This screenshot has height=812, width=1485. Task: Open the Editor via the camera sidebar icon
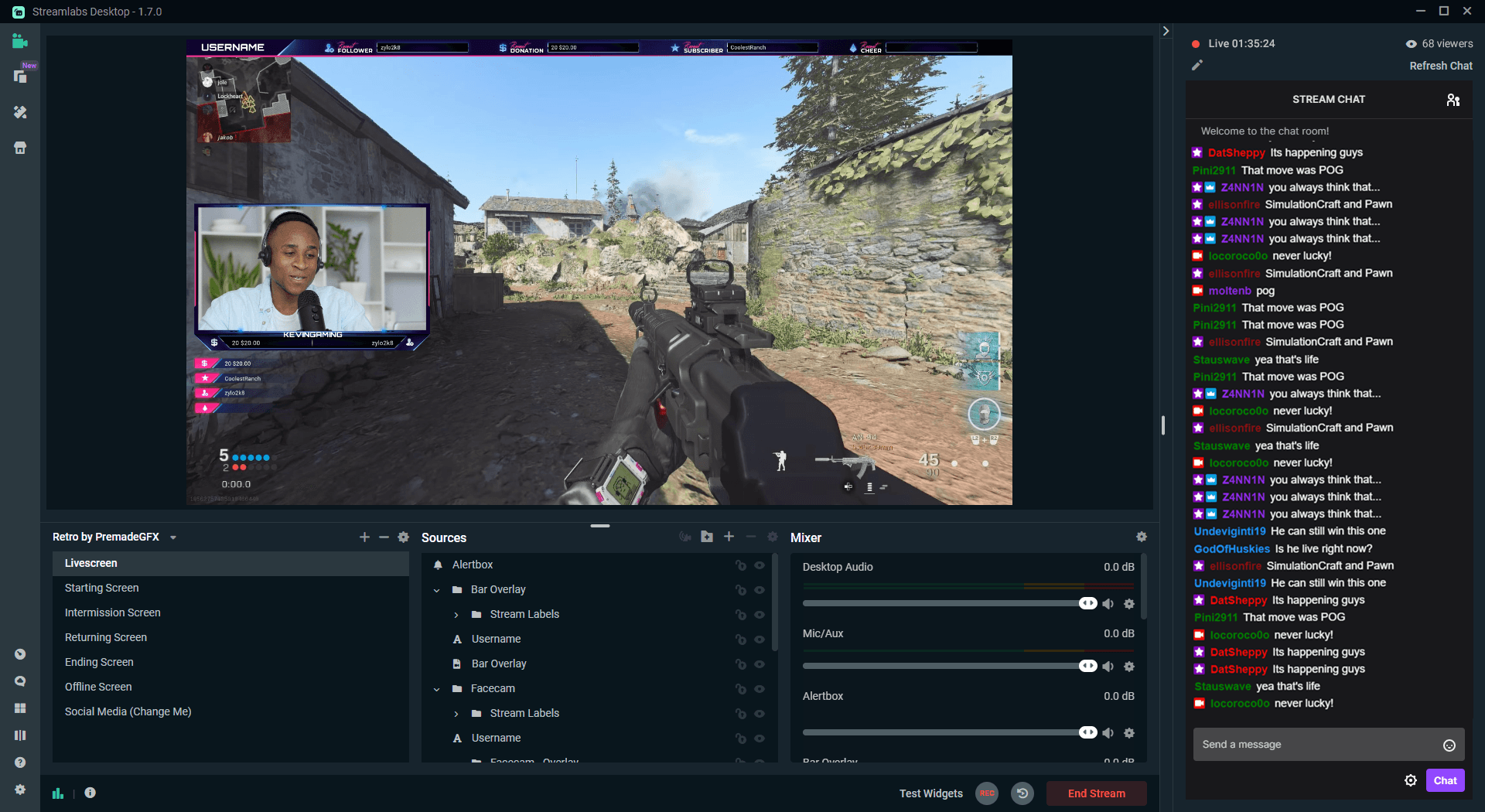point(20,40)
